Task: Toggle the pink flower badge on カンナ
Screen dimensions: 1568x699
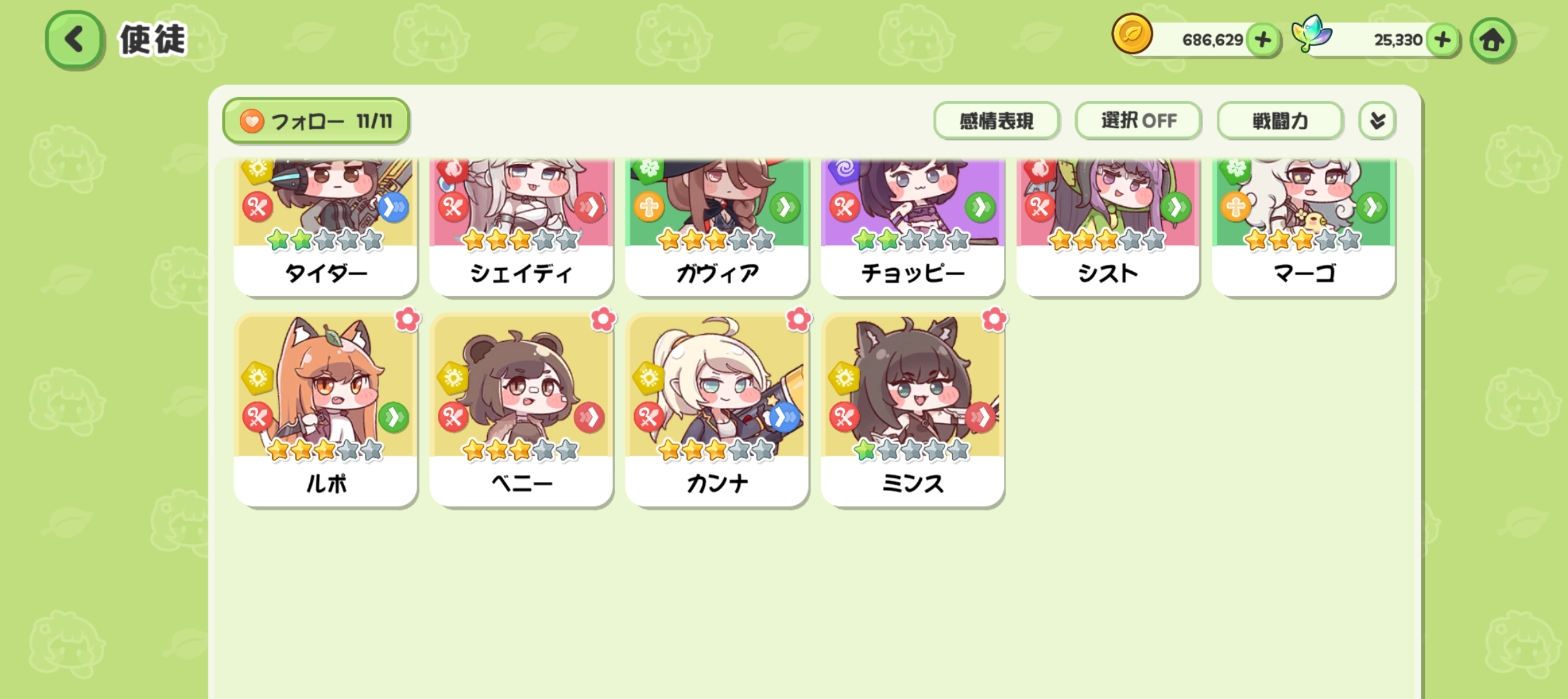Action: click(799, 319)
